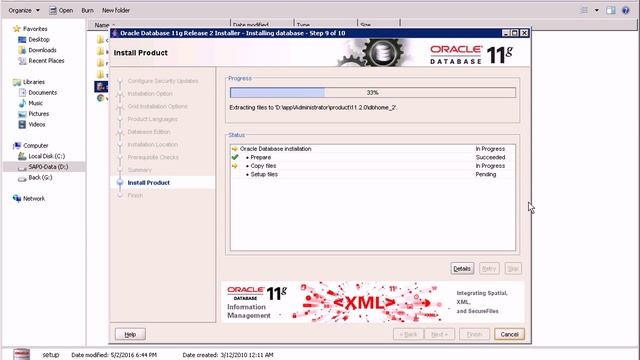The image size is (640, 360).
Task: Click the Documents library icon
Action: pos(22,92)
